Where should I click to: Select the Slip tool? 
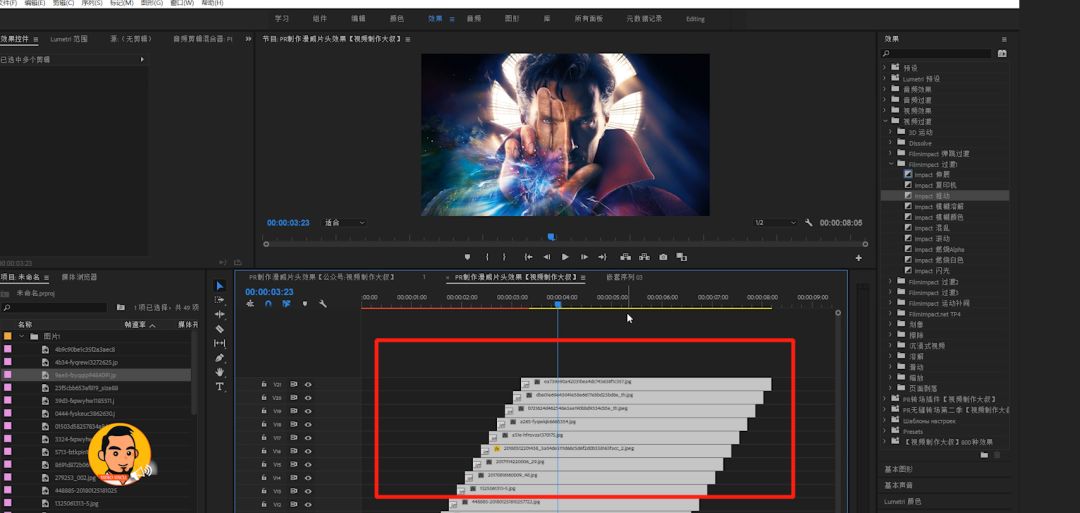[x=220, y=343]
